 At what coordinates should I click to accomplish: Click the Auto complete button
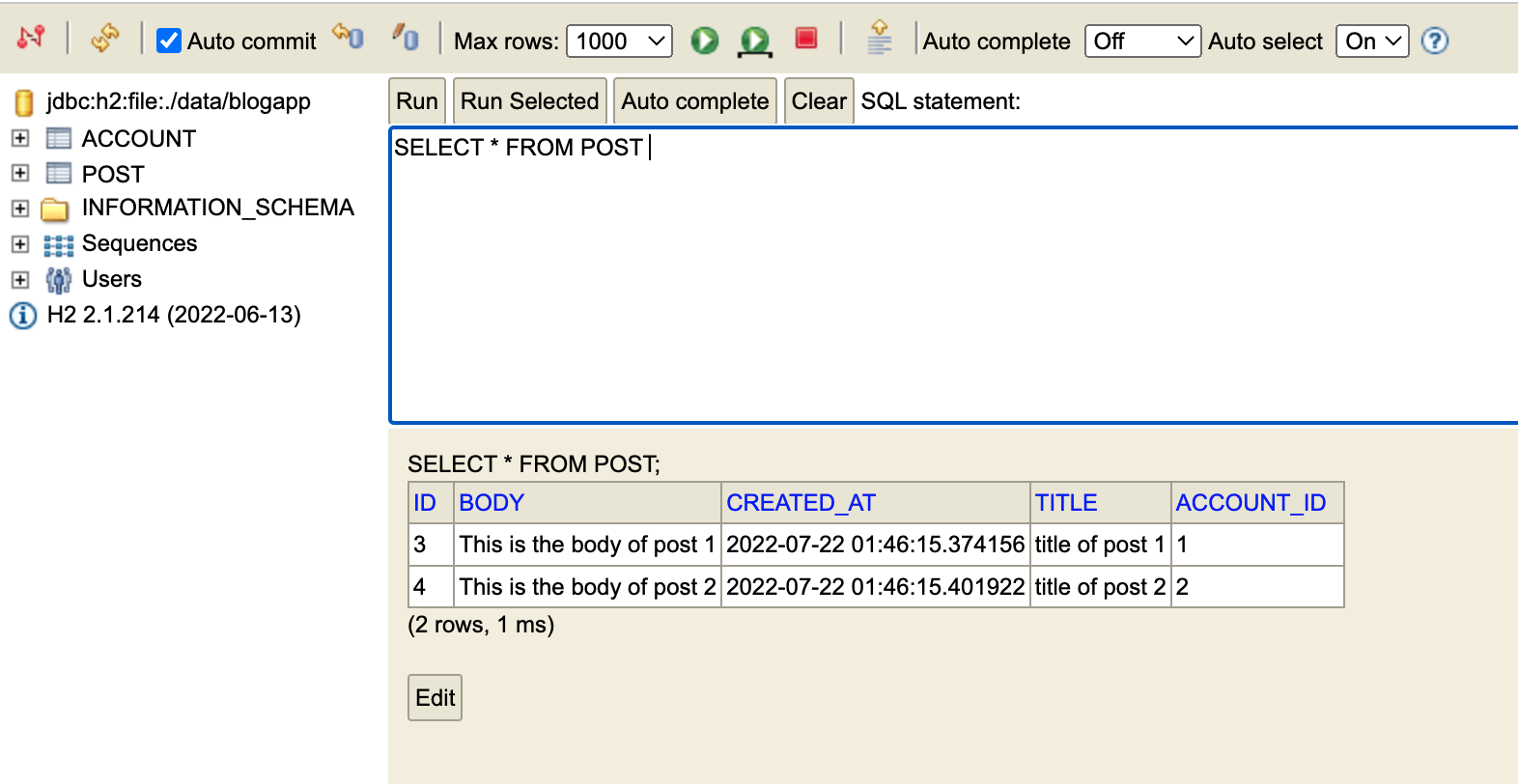(695, 100)
